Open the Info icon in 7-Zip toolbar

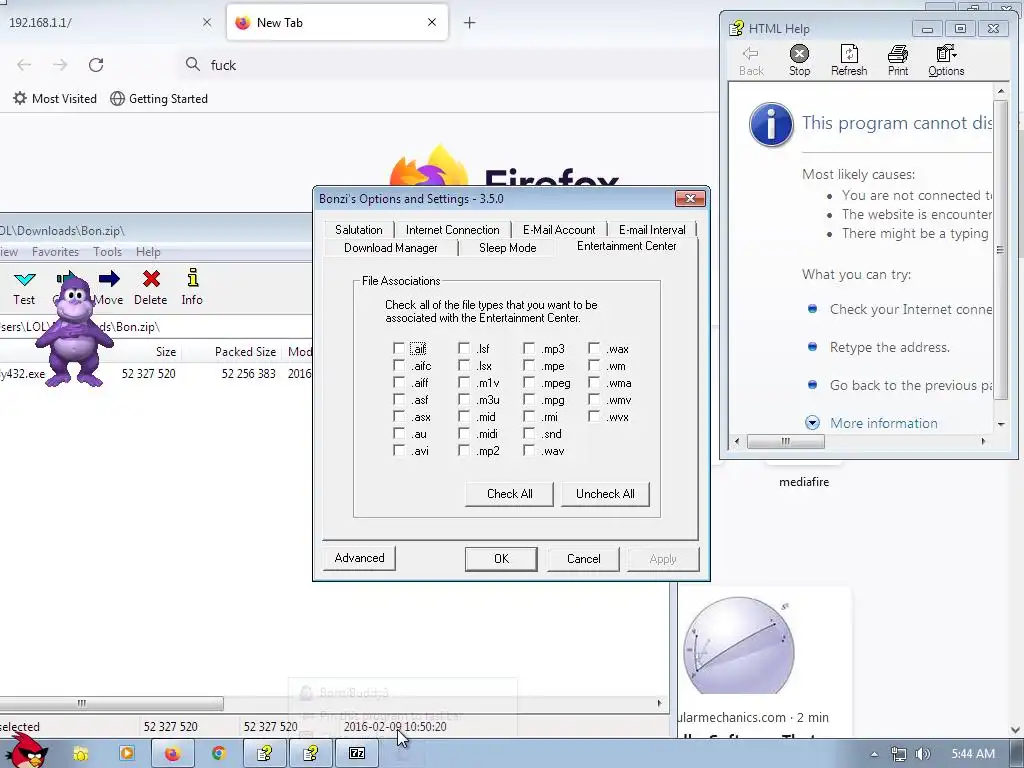(x=192, y=278)
